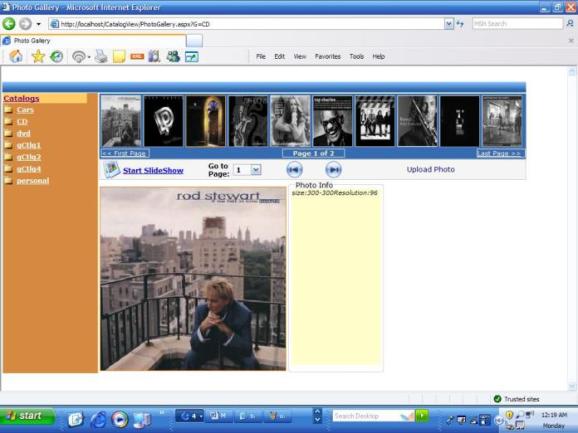Screen dimensions: 578x433
Task: Click the taskbar clock showing 12:19 AM
Action: pyautogui.click(x=554, y=415)
